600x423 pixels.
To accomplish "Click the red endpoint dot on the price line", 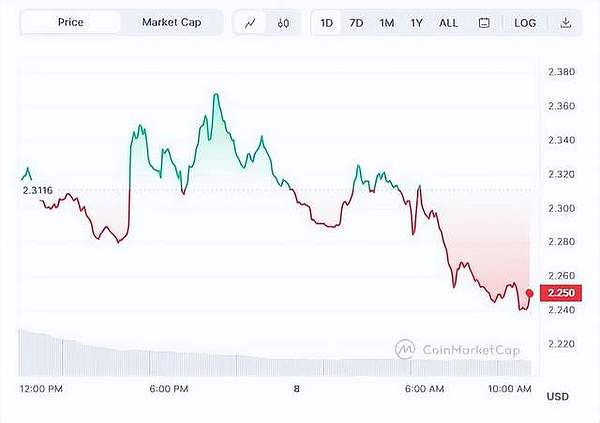I will (529, 292).
